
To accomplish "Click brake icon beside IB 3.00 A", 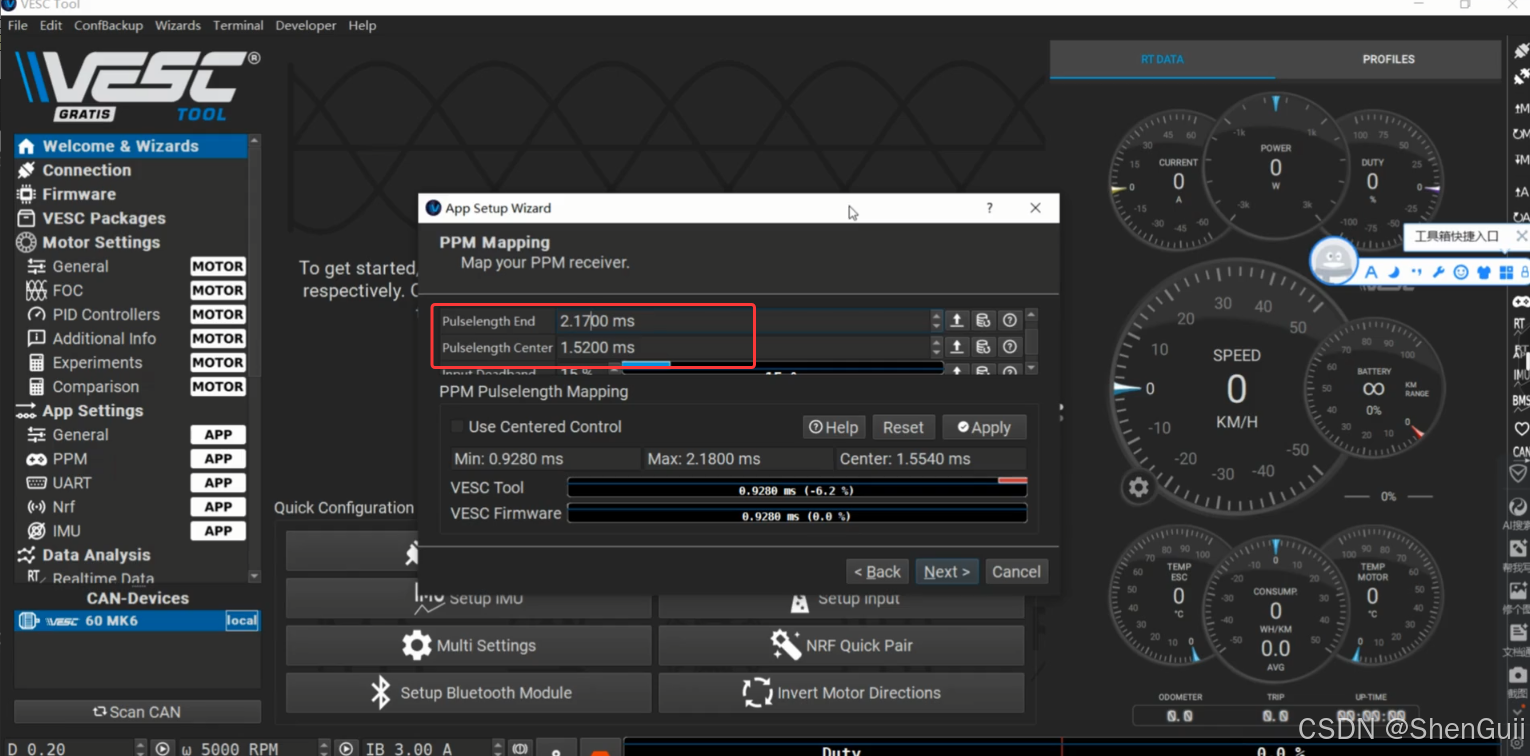I will coord(520,748).
